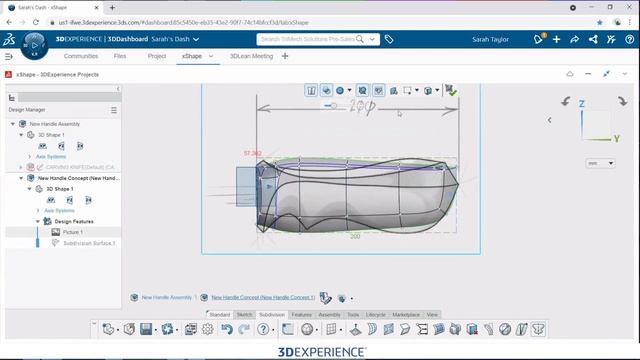The image size is (640, 360).
Task: Open the 3DLean Meeting tab
Action: pos(251,56)
